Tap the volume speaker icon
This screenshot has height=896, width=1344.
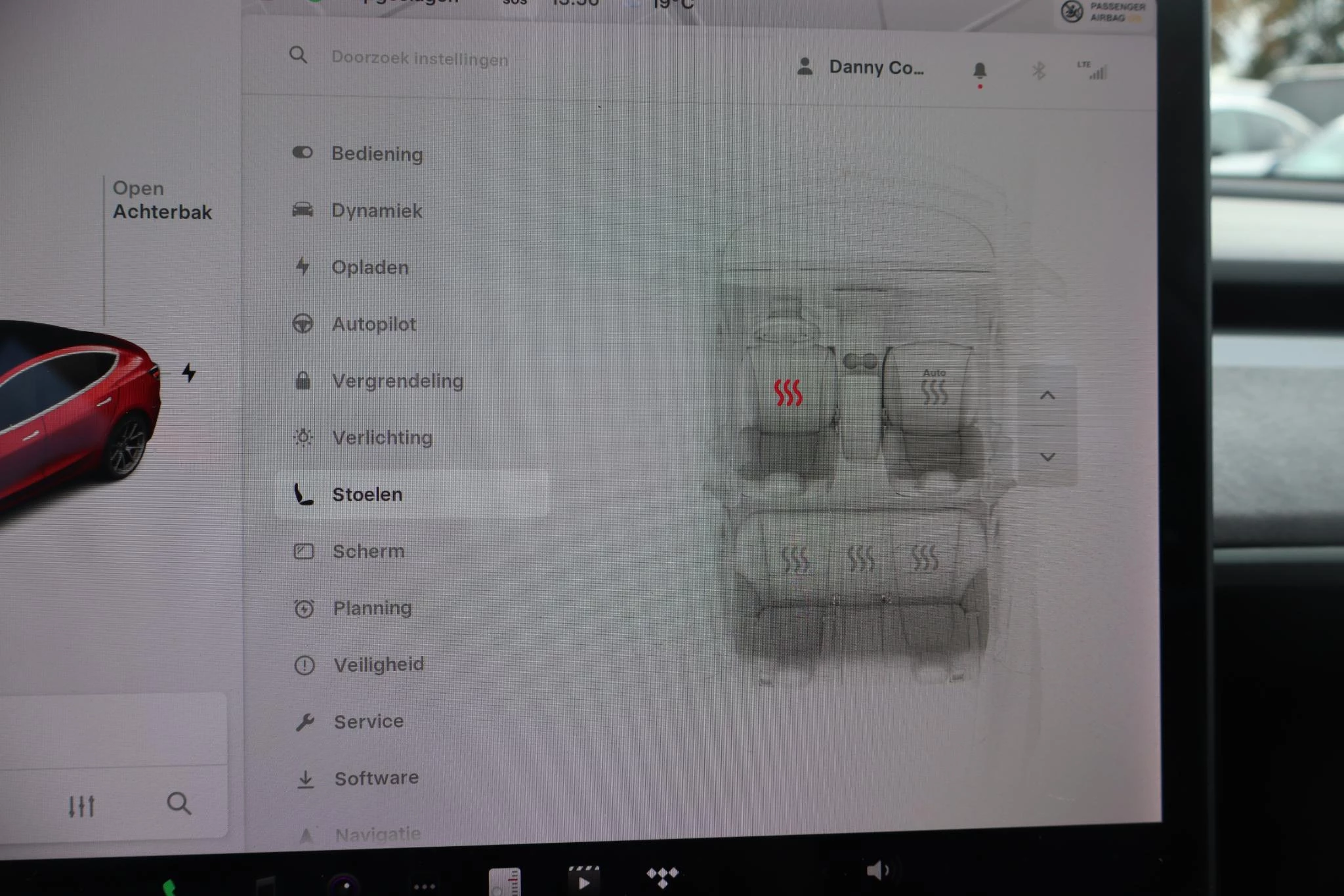(876, 870)
